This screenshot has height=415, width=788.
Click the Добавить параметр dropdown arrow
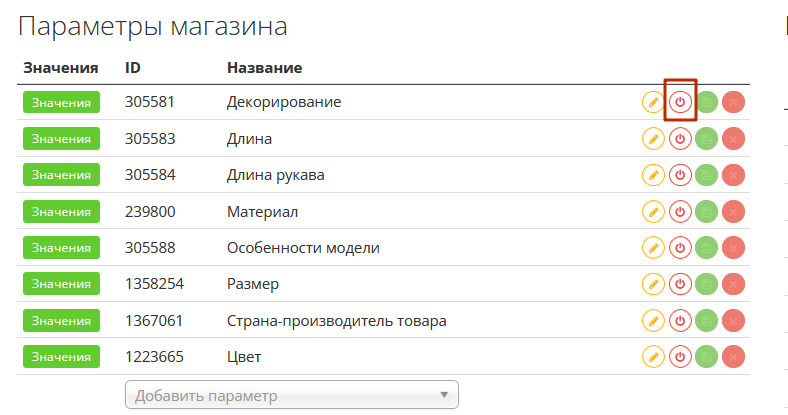click(444, 395)
